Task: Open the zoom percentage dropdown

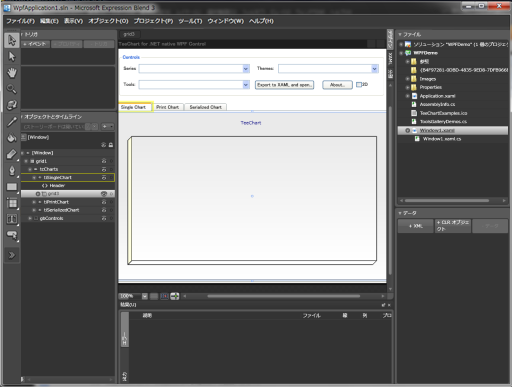Action: [145, 296]
